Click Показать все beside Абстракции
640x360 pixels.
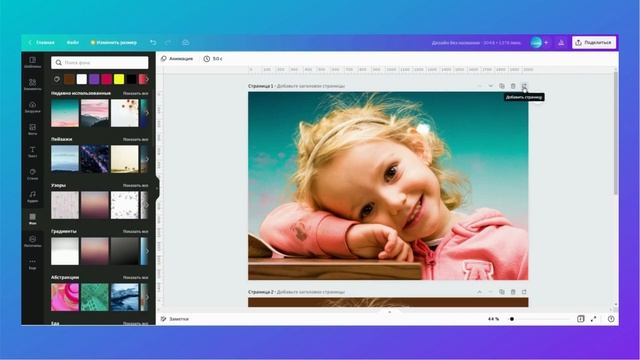point(136,278)
